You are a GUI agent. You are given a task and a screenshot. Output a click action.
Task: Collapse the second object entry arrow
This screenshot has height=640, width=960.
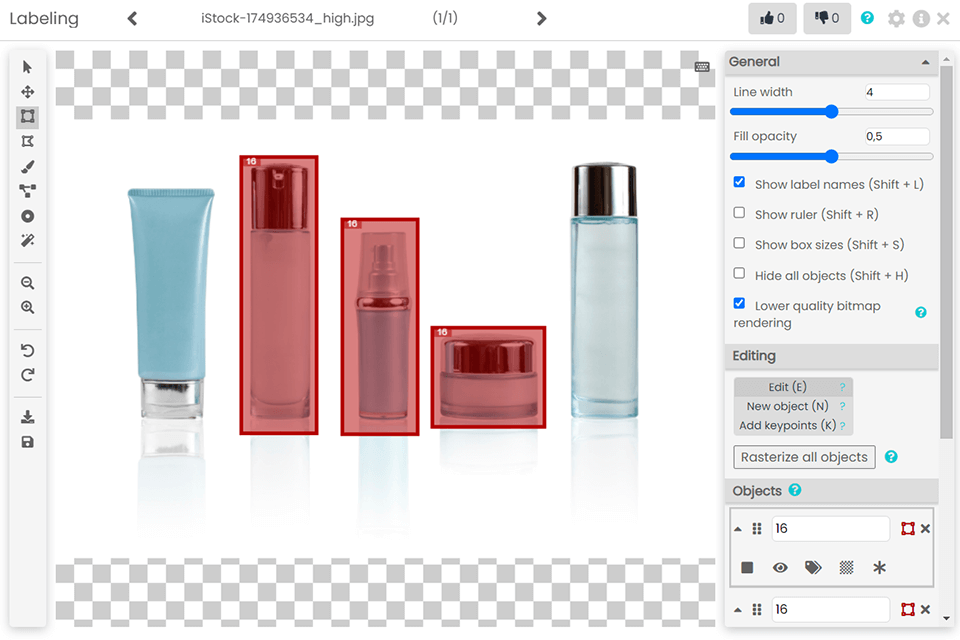coord(738,609)
